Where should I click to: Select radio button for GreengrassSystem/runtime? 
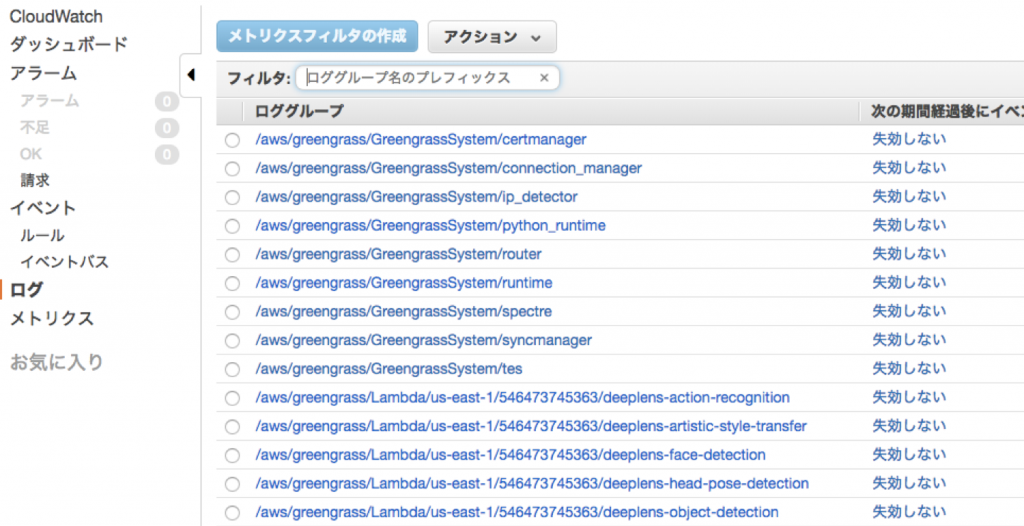click(232, 284)
